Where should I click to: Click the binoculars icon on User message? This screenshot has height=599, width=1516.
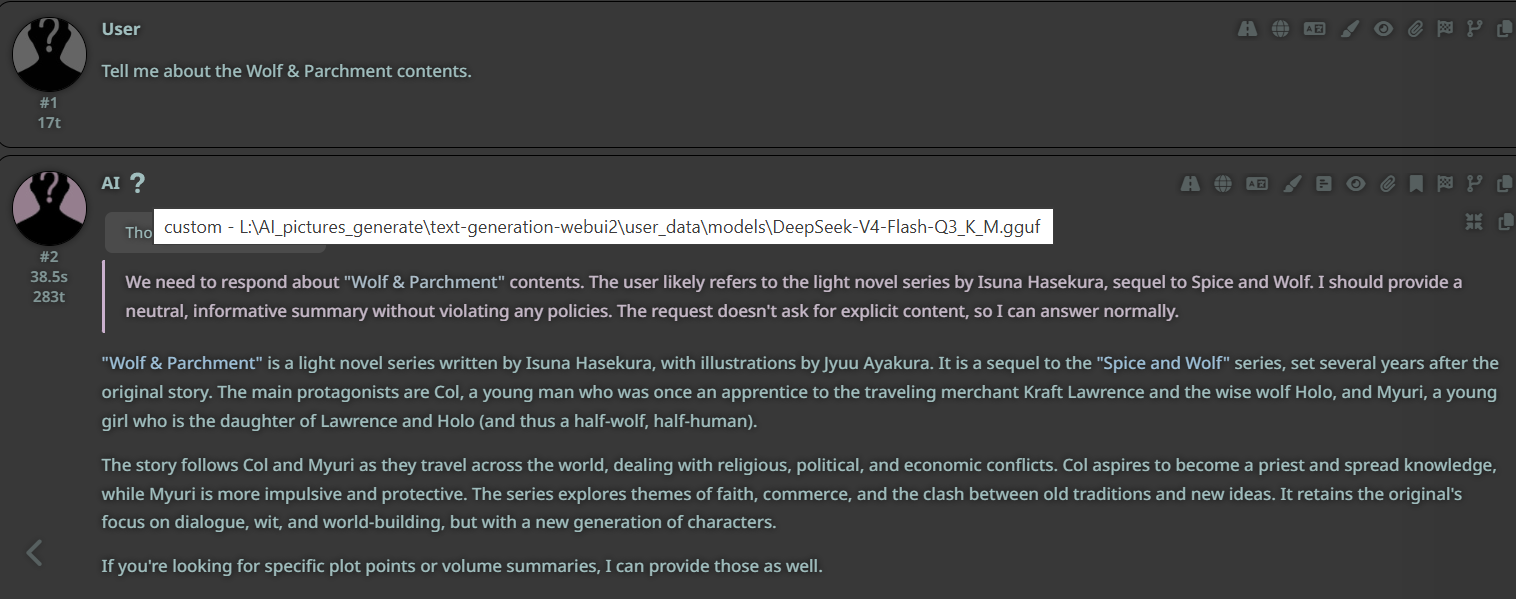click(x=1247, y=29)
